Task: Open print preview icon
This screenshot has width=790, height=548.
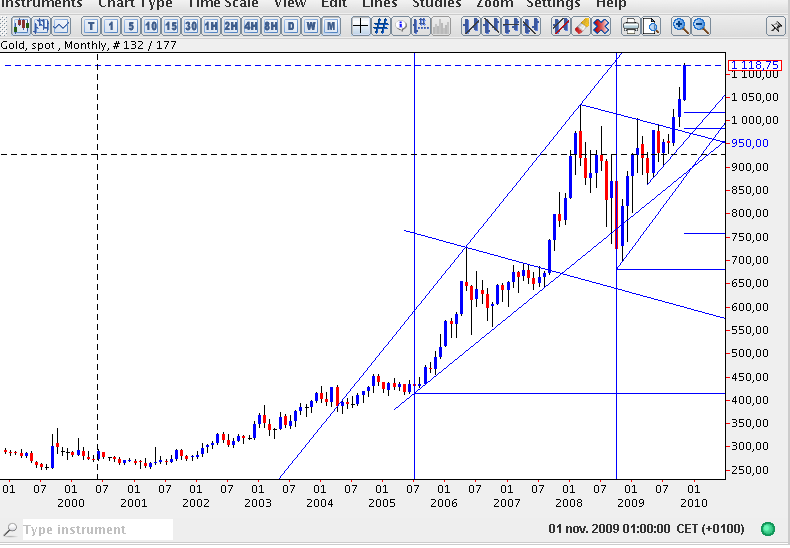Action: click(651, 26)
